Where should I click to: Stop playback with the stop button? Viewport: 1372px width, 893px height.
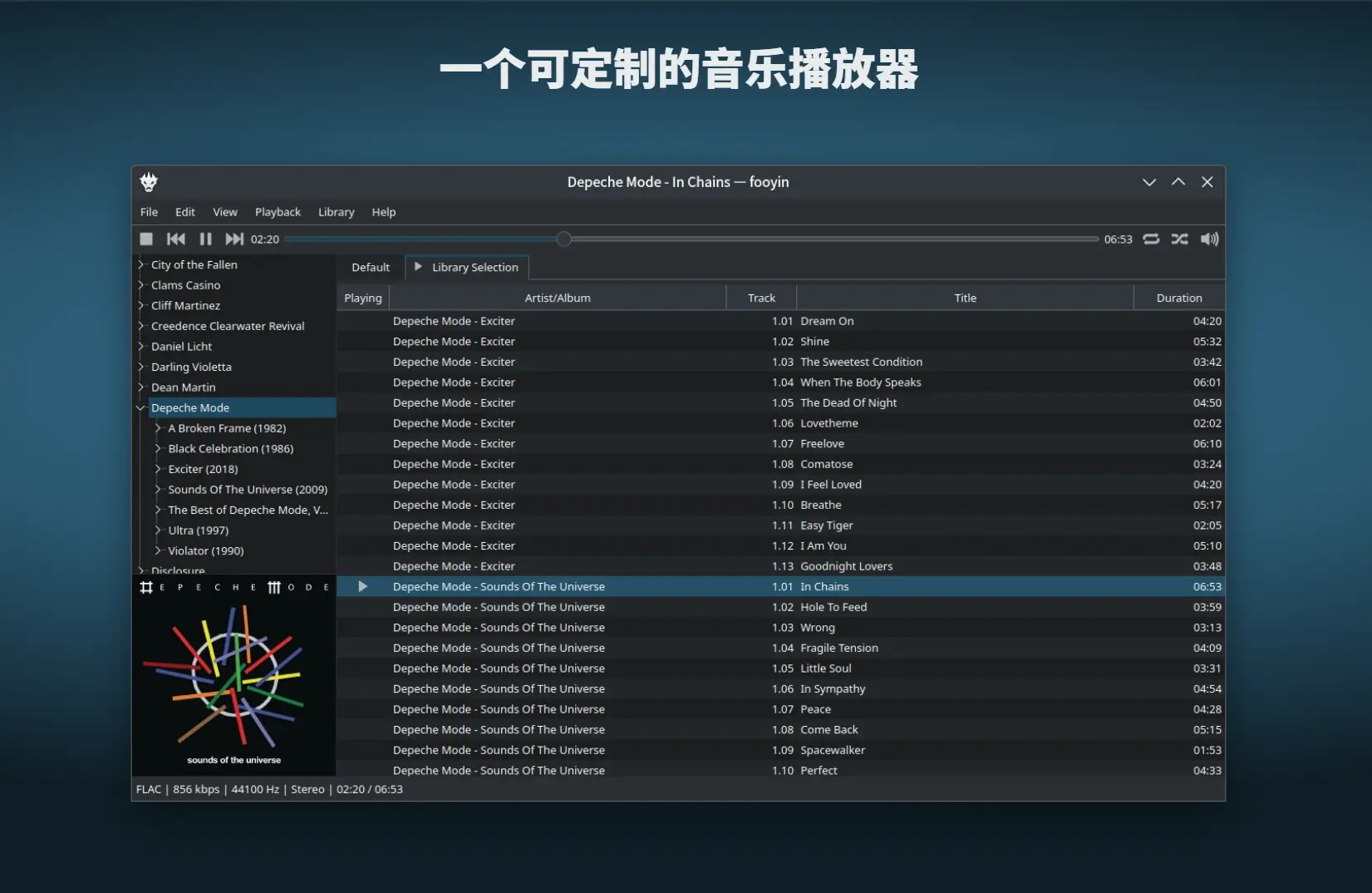pyautogui.click(x=146, y=239)
